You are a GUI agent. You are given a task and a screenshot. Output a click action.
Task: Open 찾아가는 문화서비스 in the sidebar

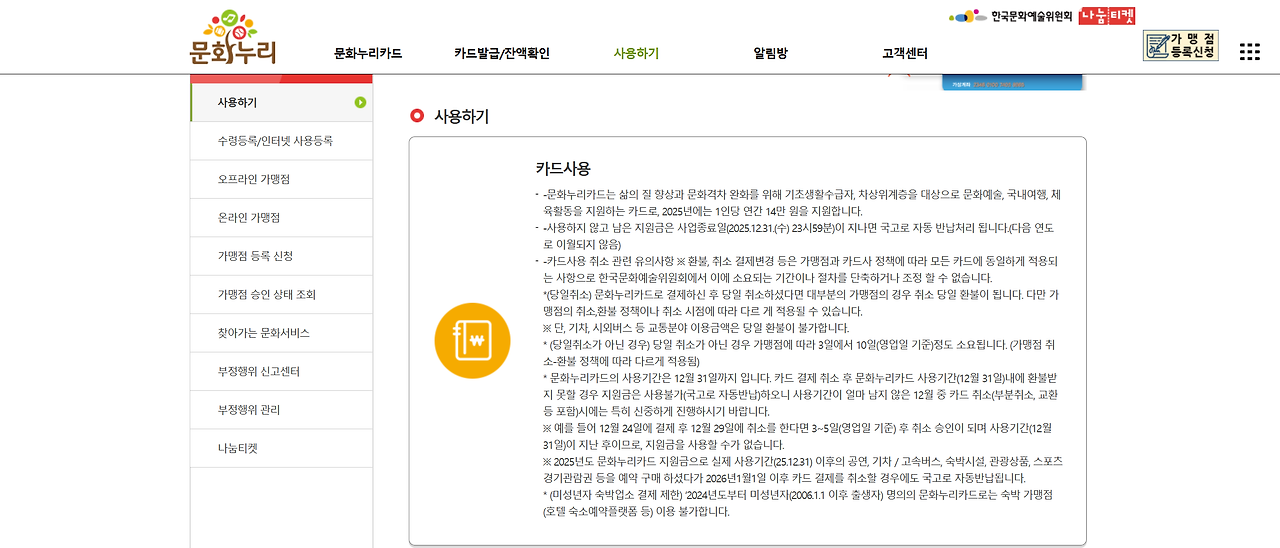click(x=281, y=333)
